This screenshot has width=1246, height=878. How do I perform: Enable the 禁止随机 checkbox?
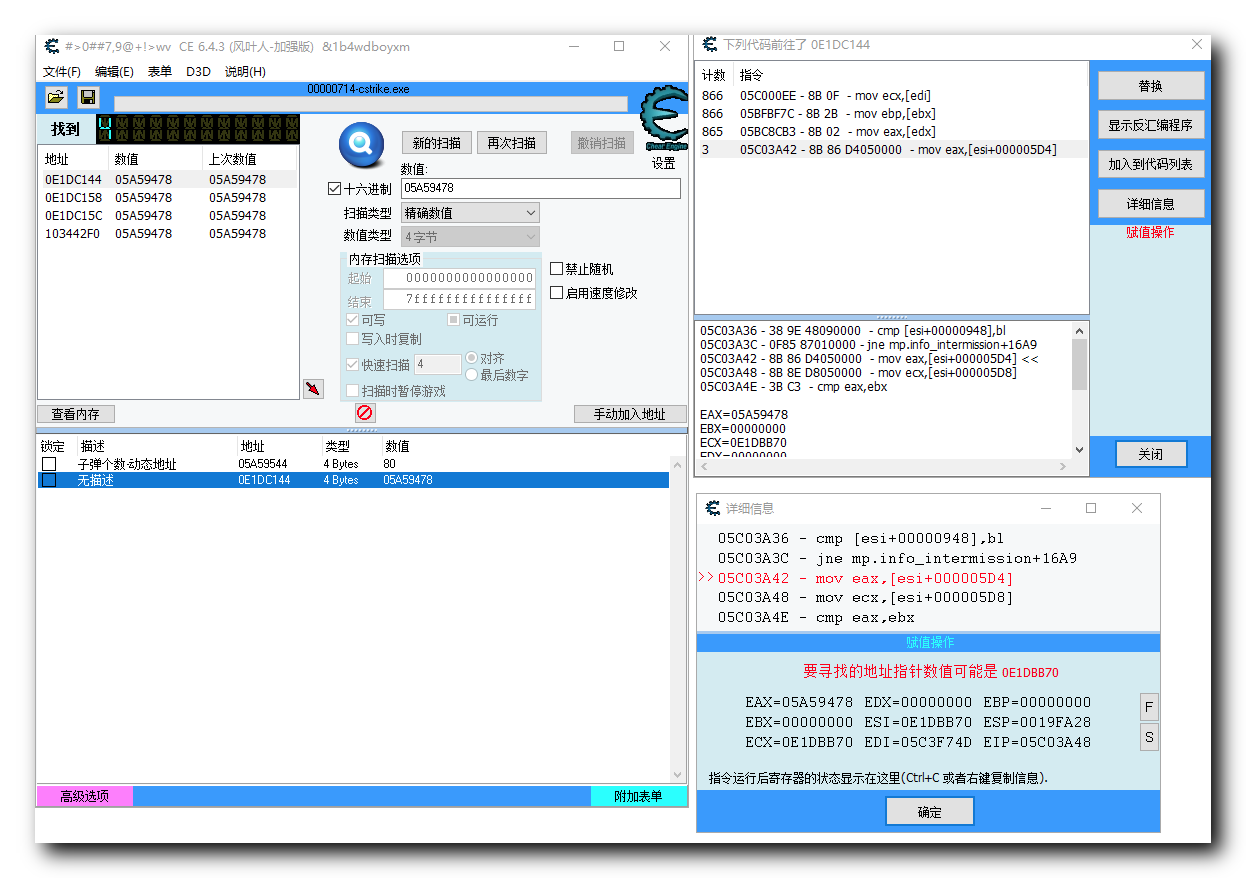tap(557, 269)
